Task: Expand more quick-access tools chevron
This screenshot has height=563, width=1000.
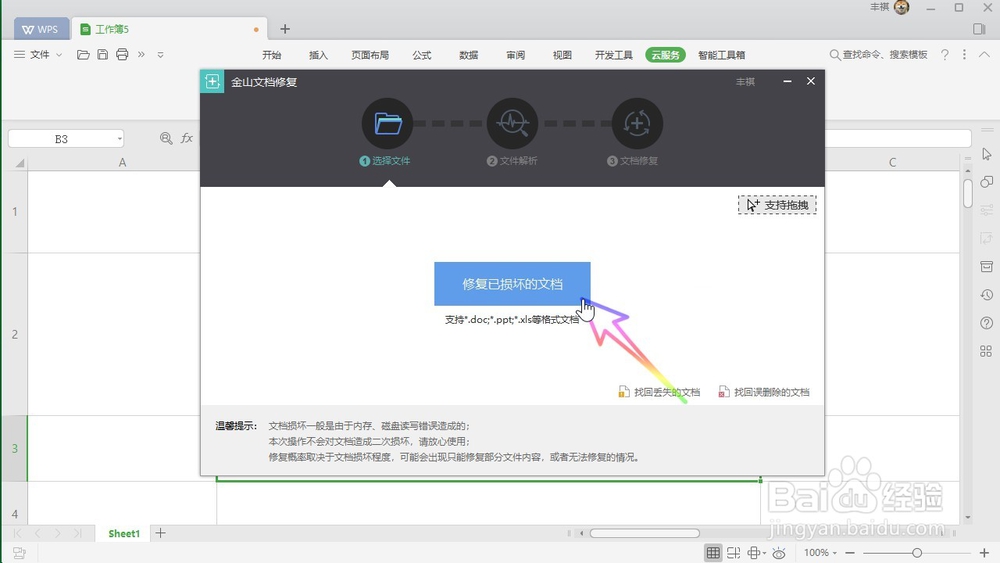Action: [142, 55]
